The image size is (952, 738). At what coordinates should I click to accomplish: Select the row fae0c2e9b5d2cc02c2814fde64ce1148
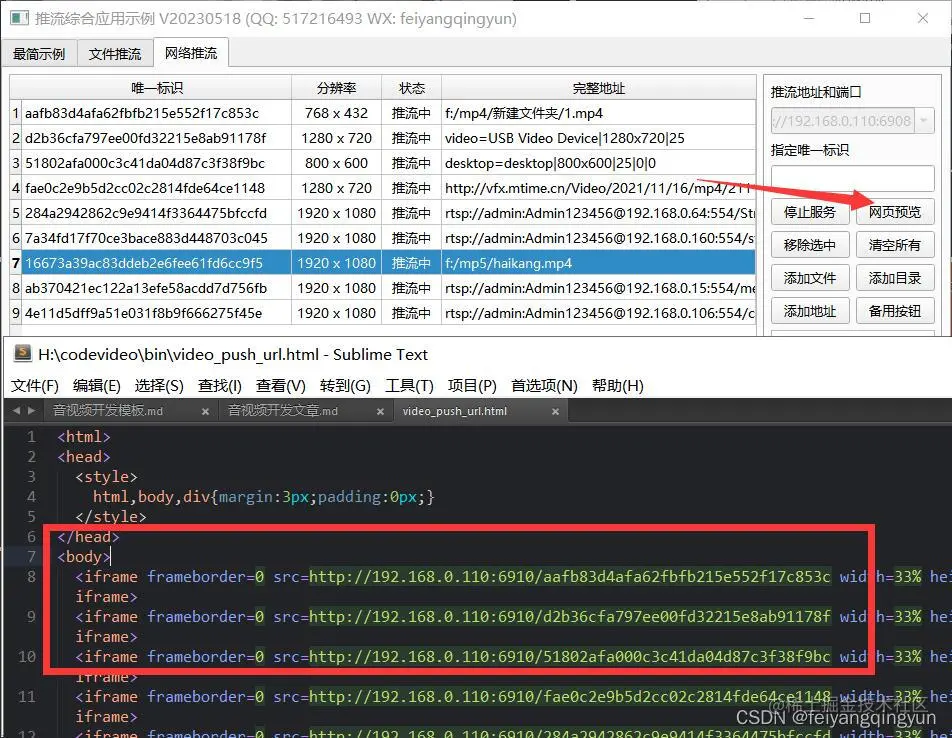[389, 188]
